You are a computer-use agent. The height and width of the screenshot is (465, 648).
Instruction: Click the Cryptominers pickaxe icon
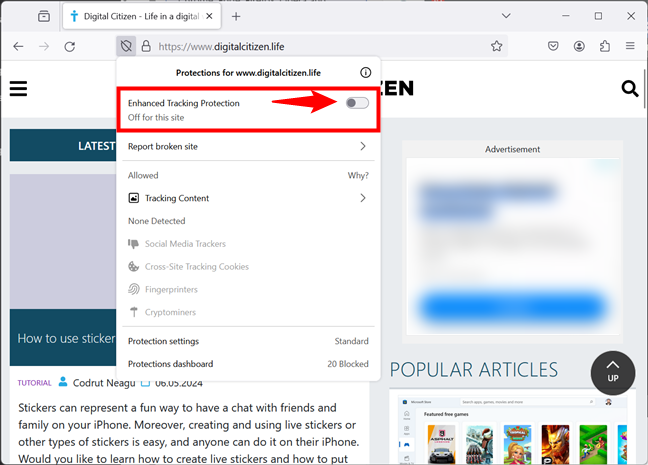133,312
